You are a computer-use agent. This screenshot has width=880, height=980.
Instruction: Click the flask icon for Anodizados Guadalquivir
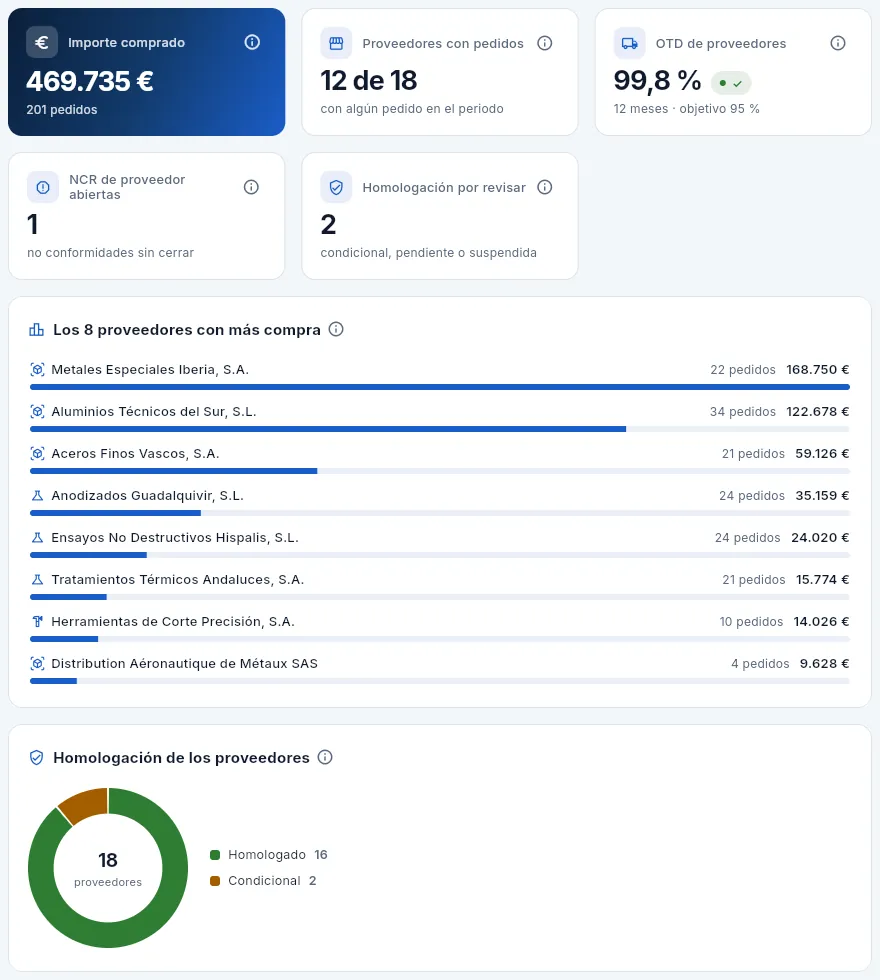pos(38,496)
